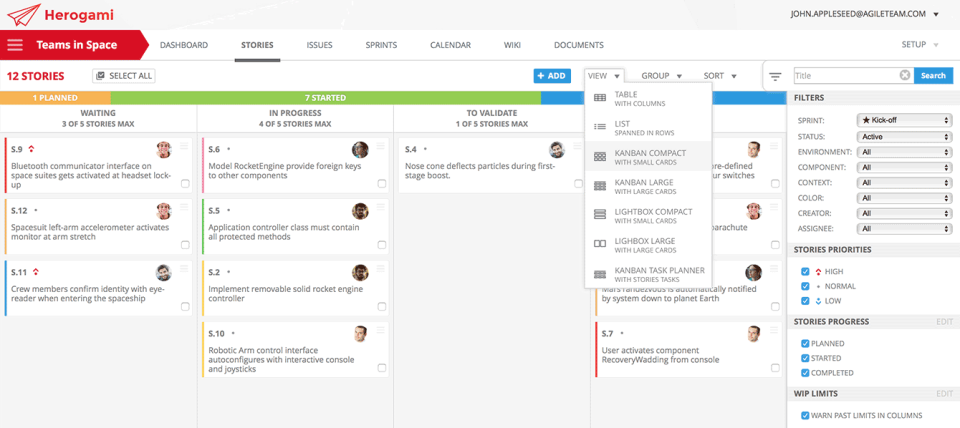The image size is (960, 428).
Task: Go to the ISSUES tab
Action: click(x=320, y=45)
